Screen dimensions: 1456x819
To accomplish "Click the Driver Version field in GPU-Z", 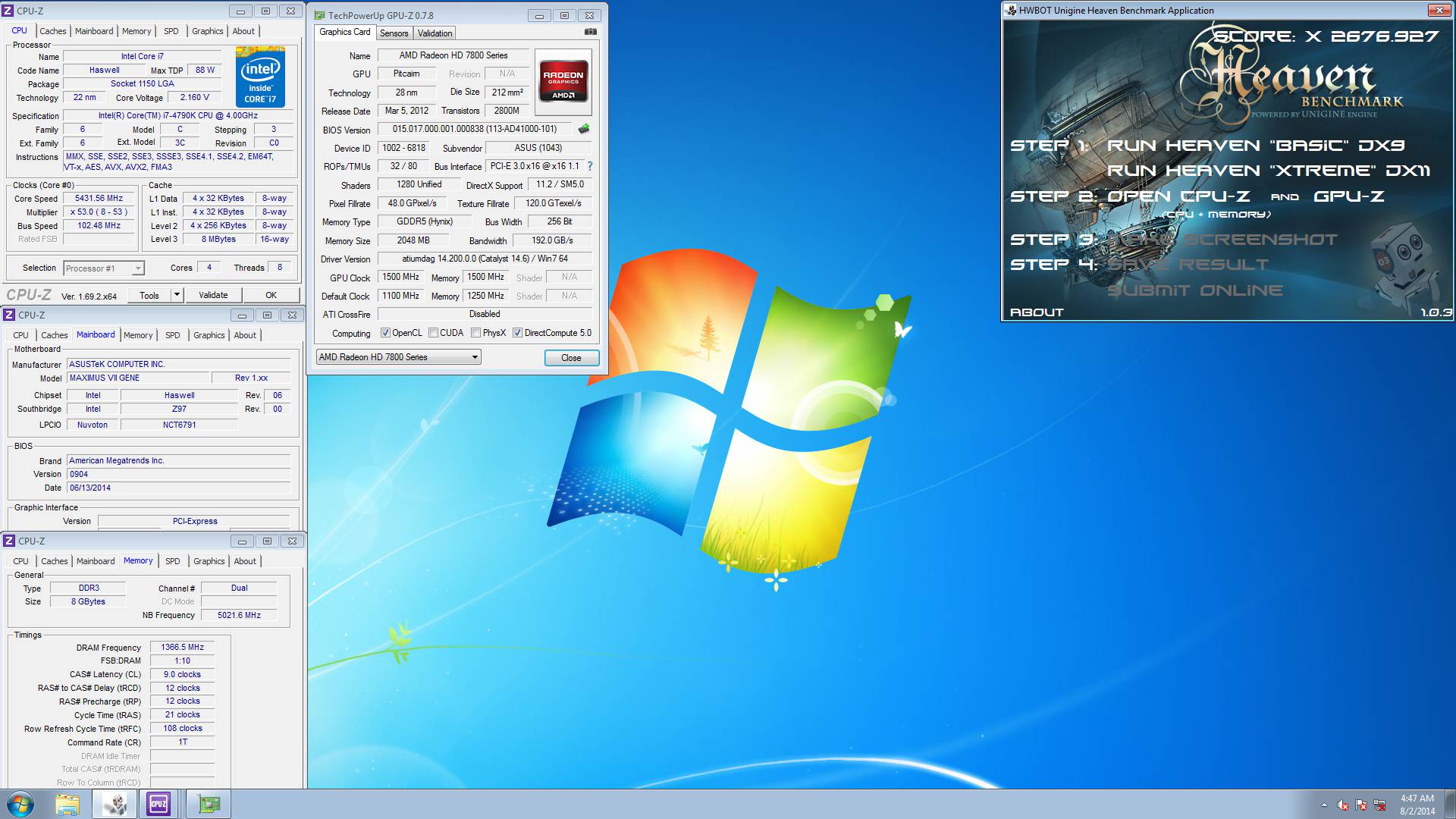I will pyautogui.click(x=485, y=259).
